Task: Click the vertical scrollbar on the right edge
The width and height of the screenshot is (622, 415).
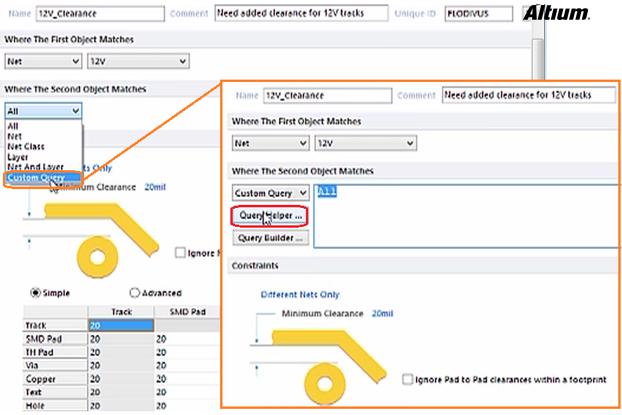Action: point(540,60)
